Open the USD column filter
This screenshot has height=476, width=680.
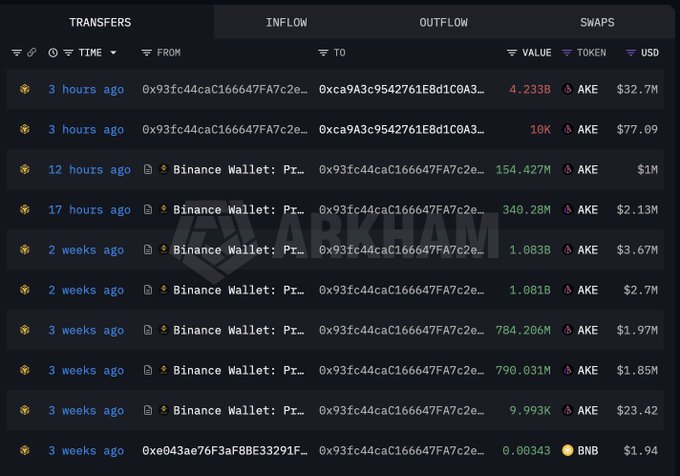[631, 53]
